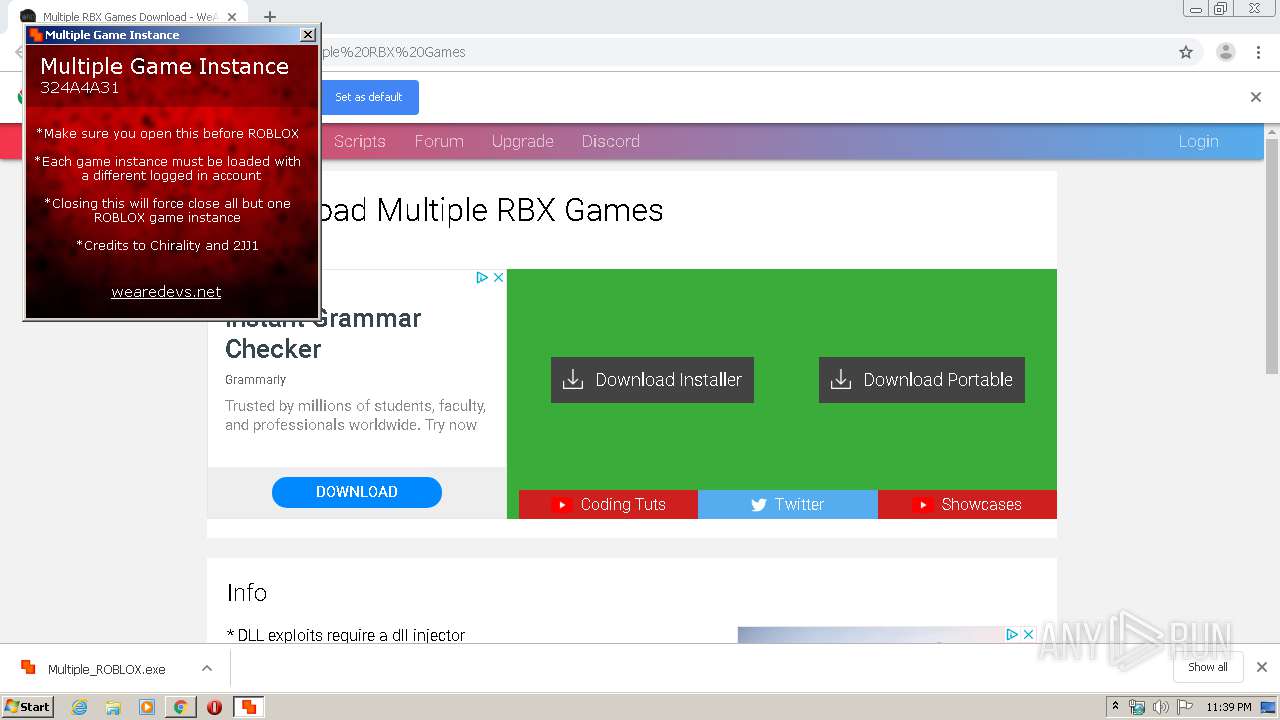Click the Grammarly ad headline Instant Grammar Checker
1280x720 pixels.
[x=323, y=333]
